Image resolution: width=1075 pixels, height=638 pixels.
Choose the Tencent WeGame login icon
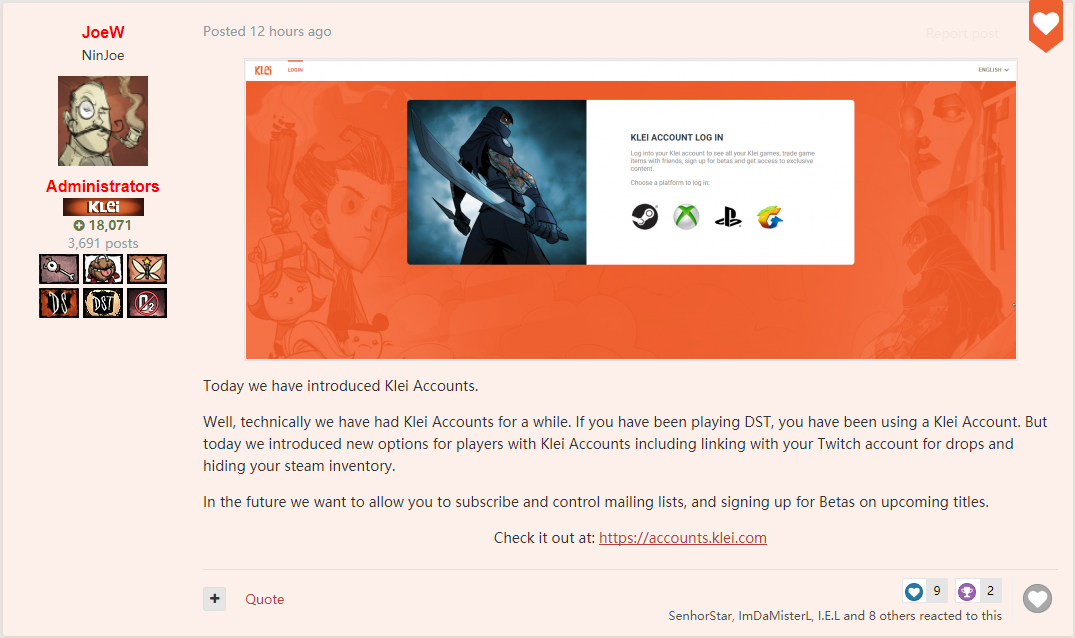(x=770, y=217)
